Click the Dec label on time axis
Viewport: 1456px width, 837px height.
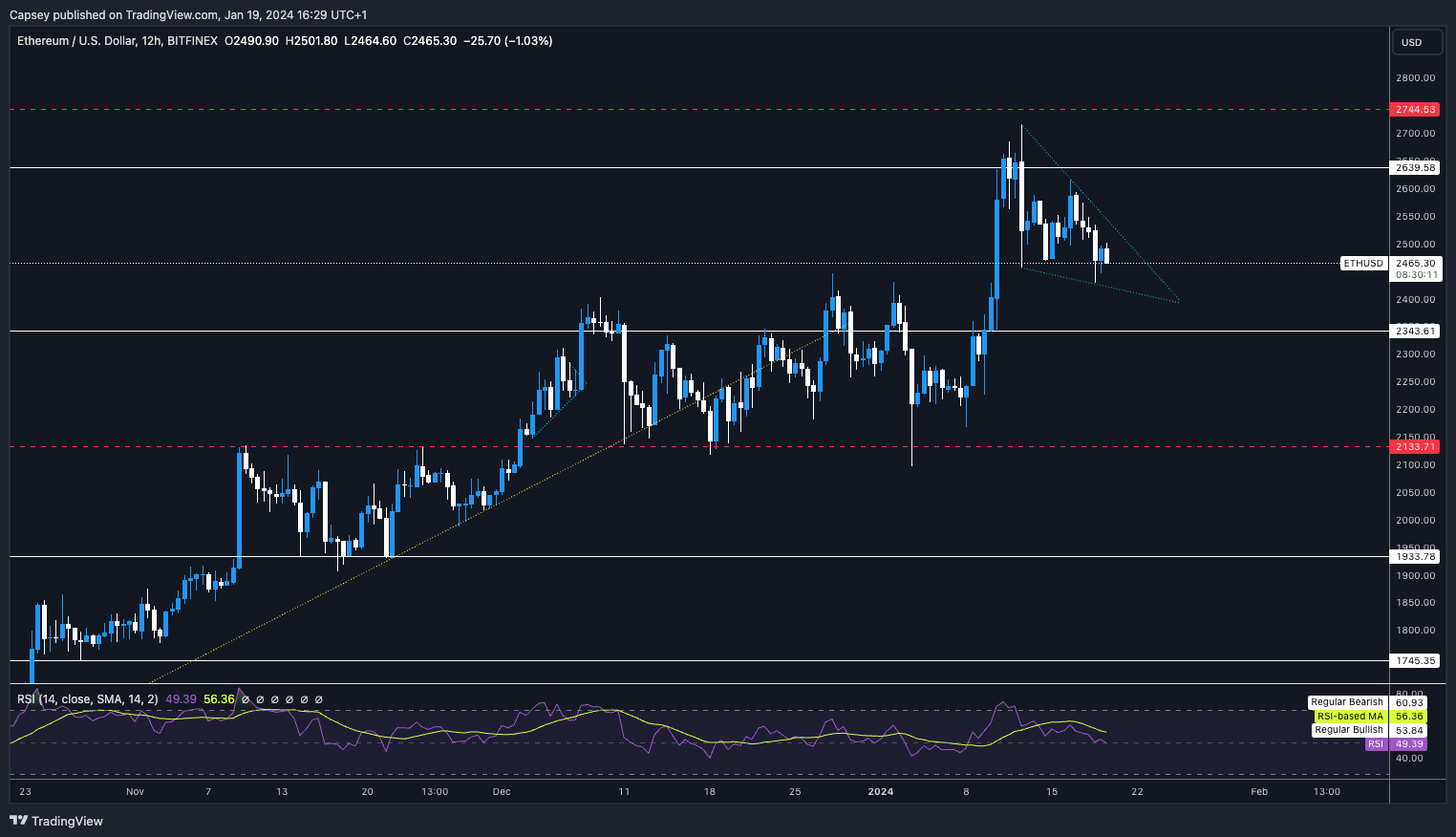coord(502,791)
